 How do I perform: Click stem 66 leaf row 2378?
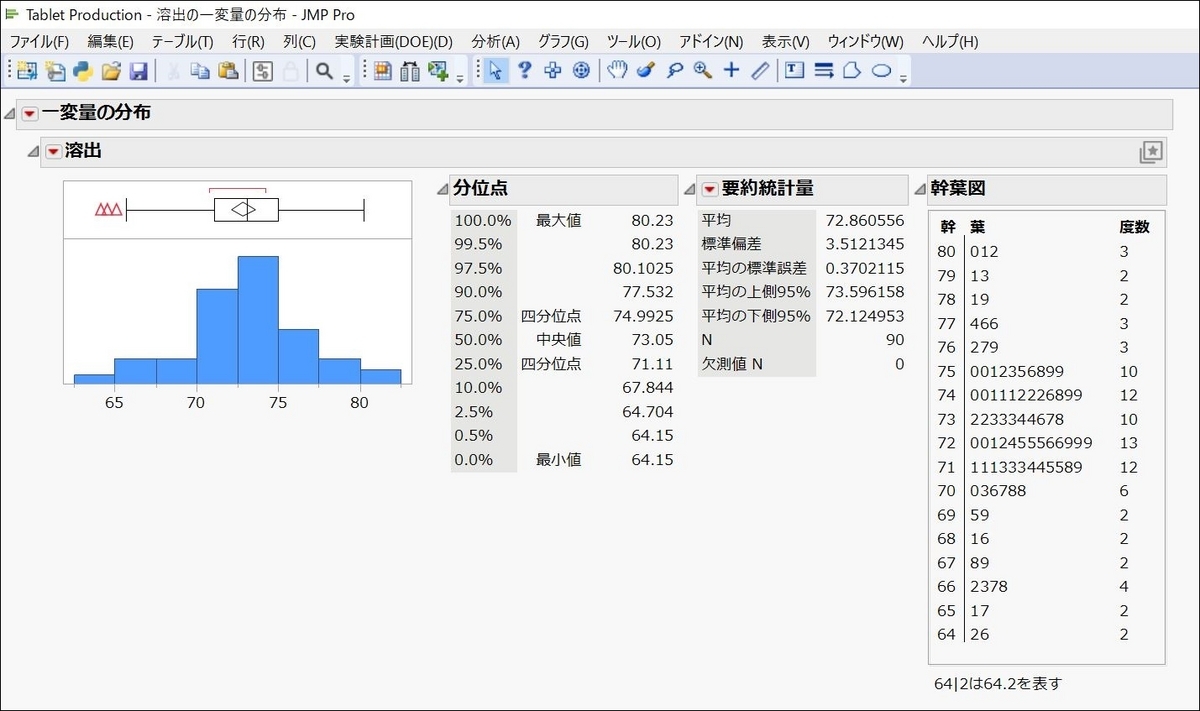coord(989,587)
